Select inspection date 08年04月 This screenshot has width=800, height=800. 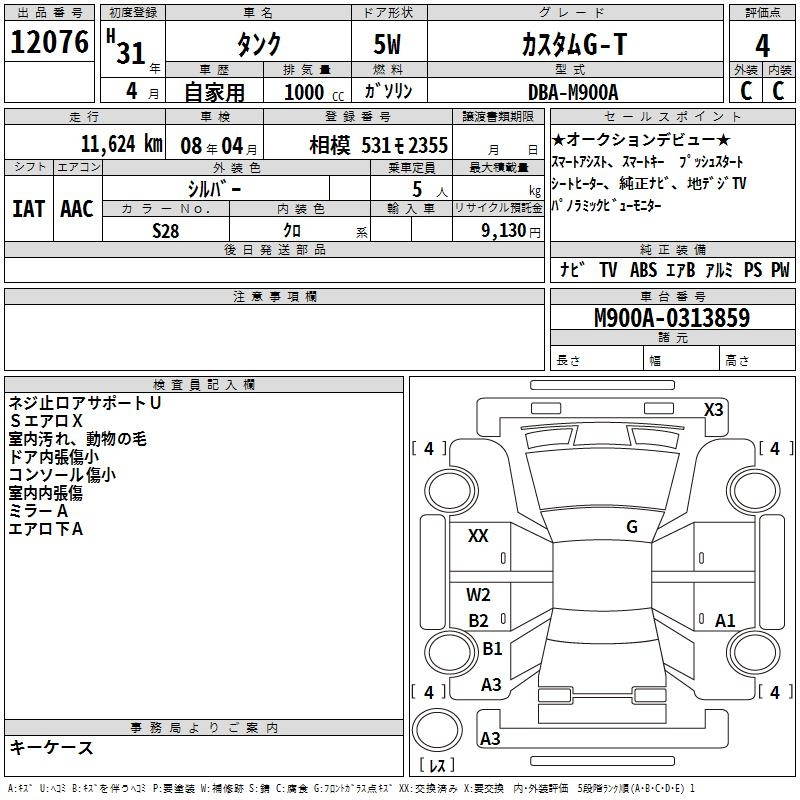[x=219, y=146]
